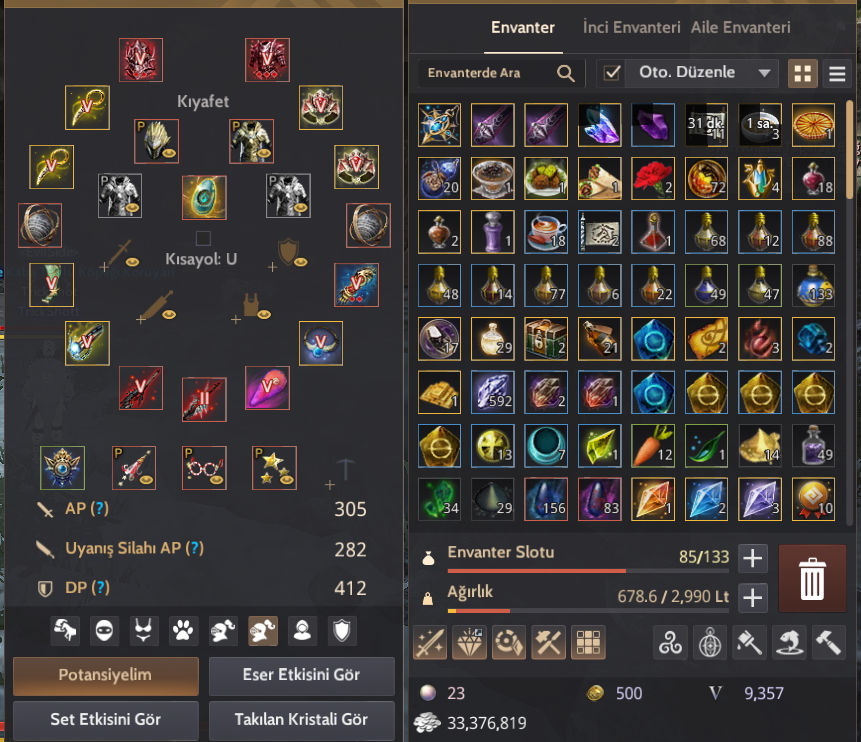
Task: Select the paw print pet icon
Action: 183,631
